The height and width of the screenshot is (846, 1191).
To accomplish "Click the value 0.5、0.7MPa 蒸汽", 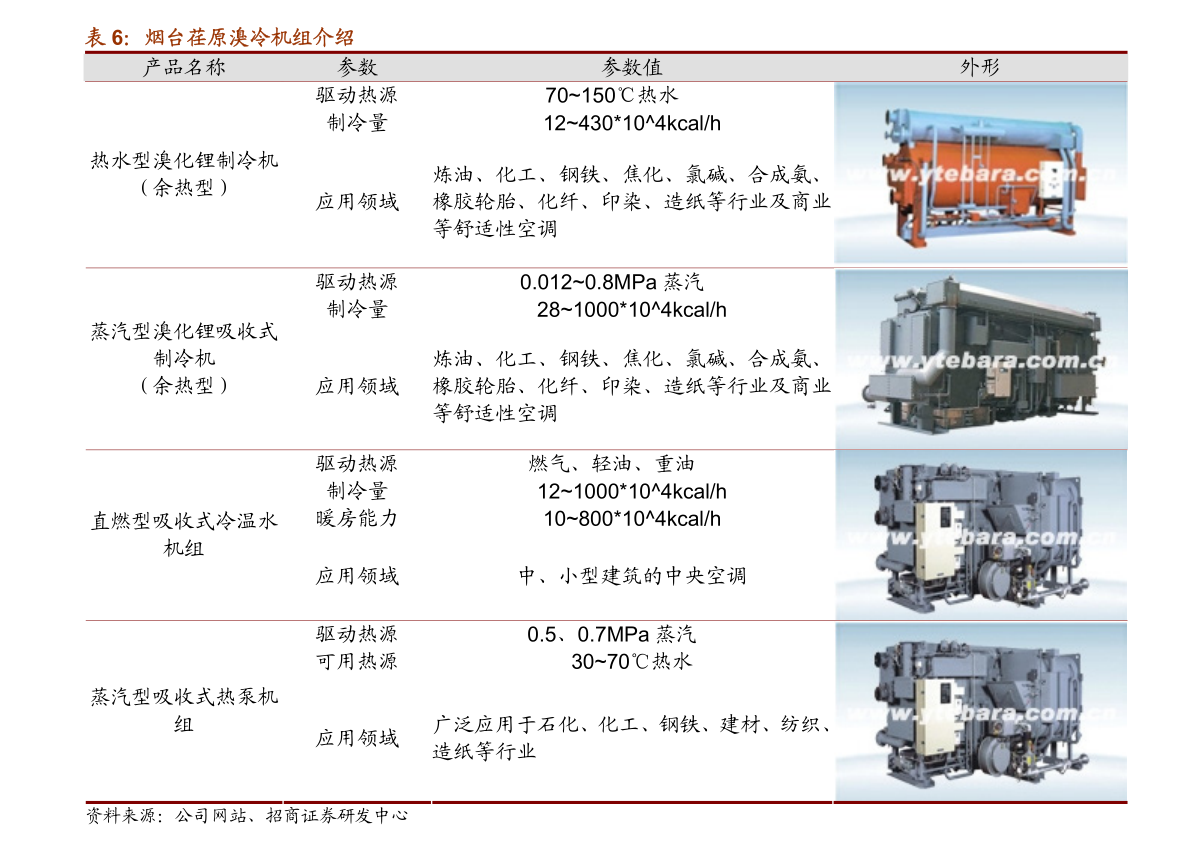I will coord(611,634).
